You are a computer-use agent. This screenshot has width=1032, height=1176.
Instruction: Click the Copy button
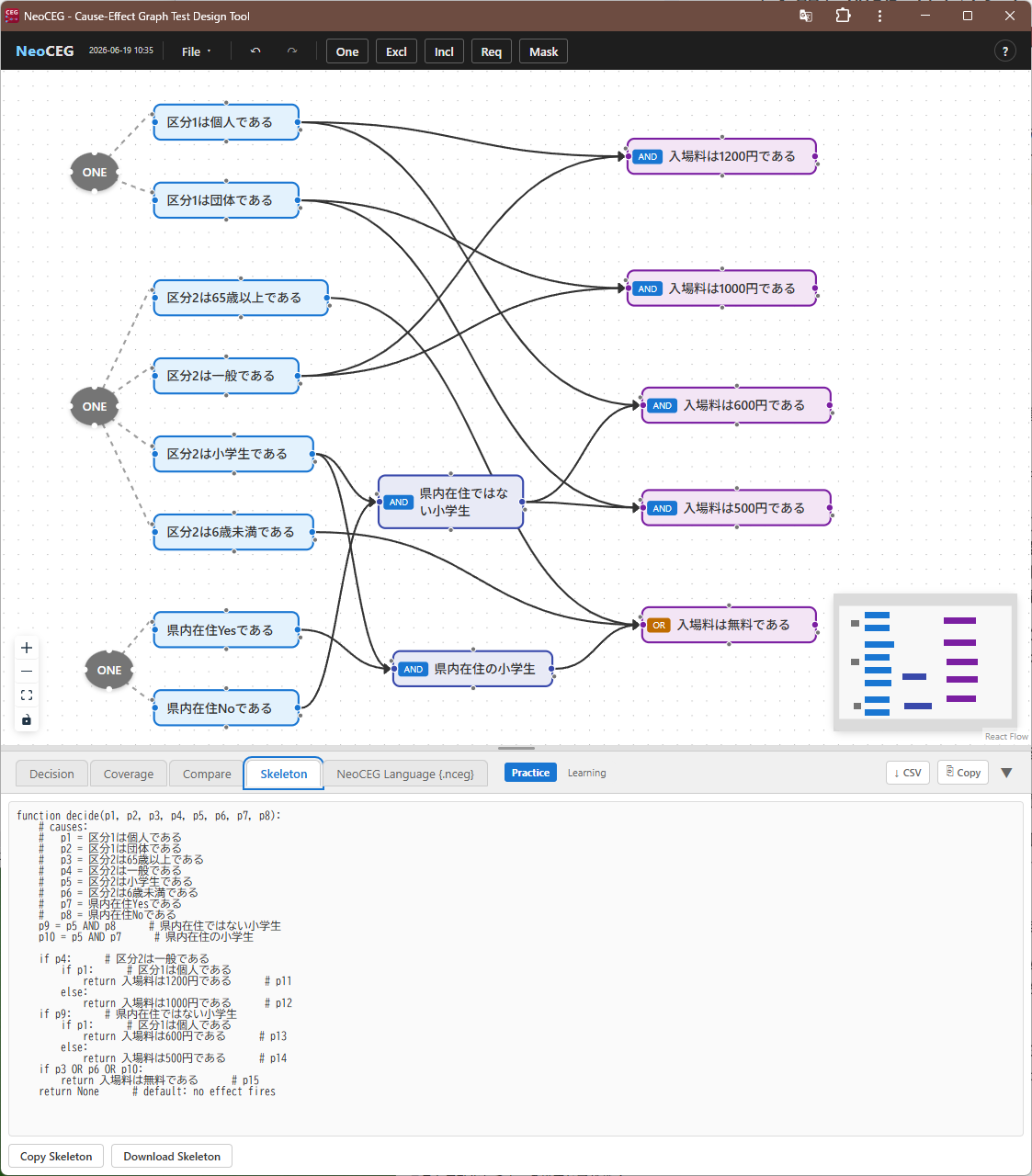[x=963, y=773]
